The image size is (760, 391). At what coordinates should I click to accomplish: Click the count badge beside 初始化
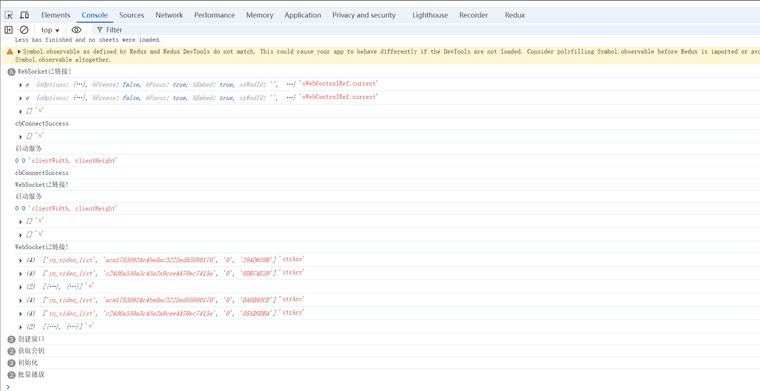point(11,363)
